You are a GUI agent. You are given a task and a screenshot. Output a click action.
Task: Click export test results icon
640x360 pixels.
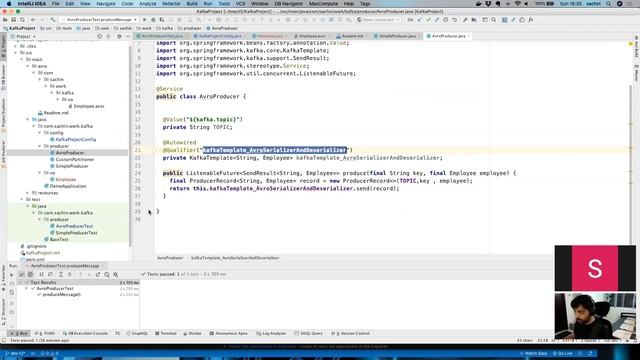point(98,275)
